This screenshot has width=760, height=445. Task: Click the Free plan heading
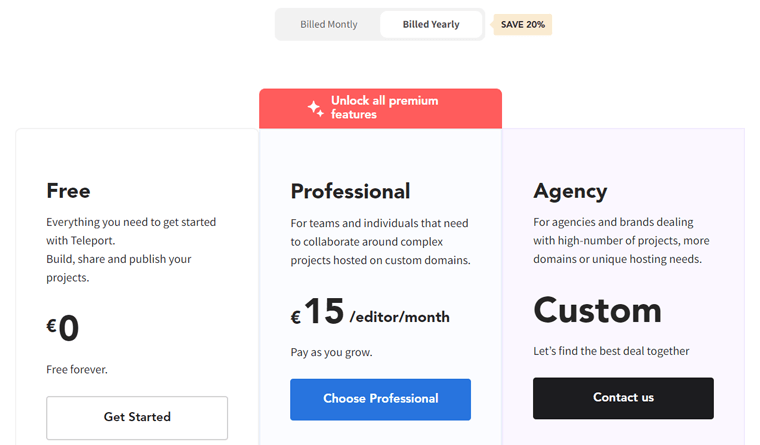tap(68, 191)
